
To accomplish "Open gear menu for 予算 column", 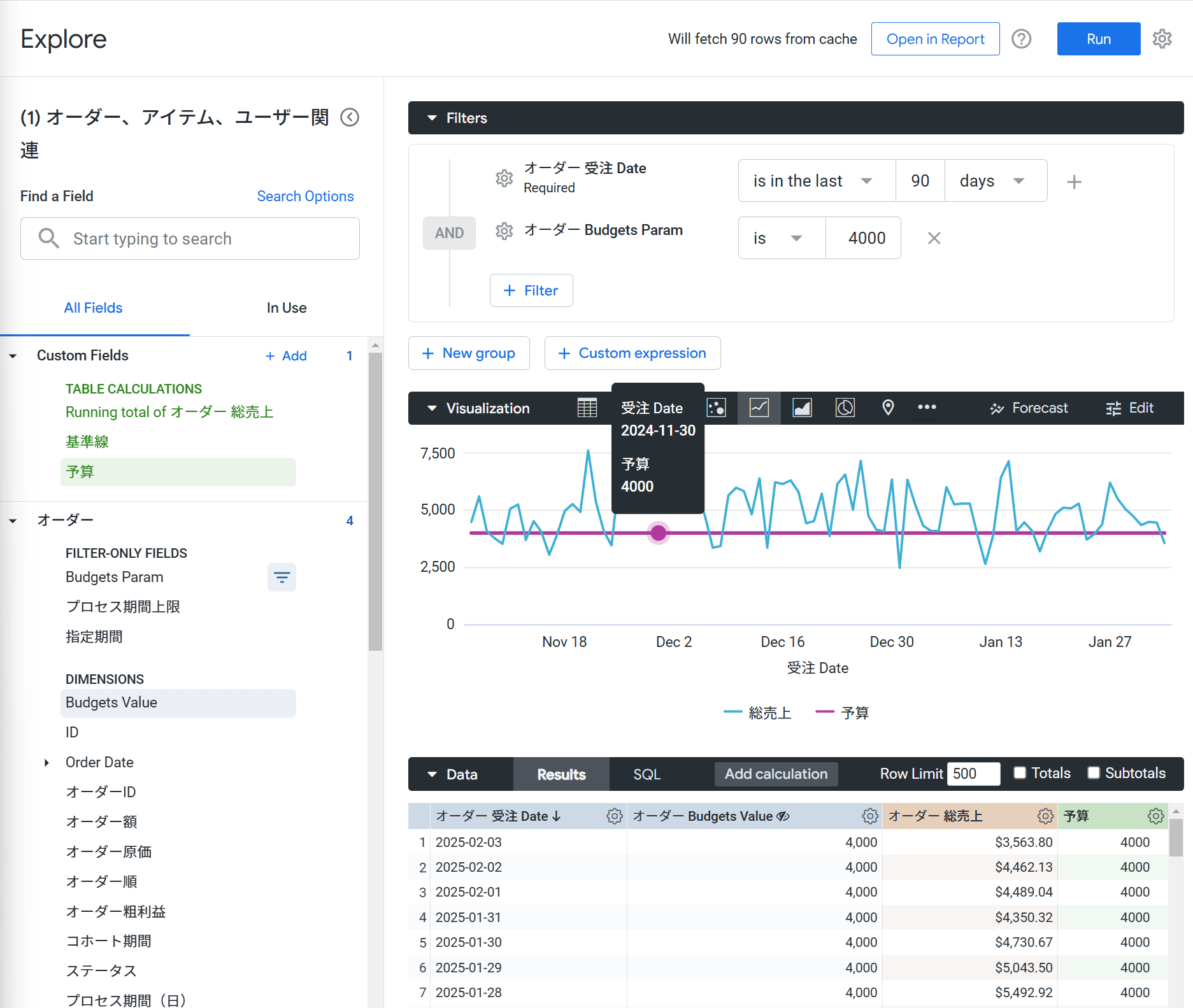I will tap(1156, 816).
